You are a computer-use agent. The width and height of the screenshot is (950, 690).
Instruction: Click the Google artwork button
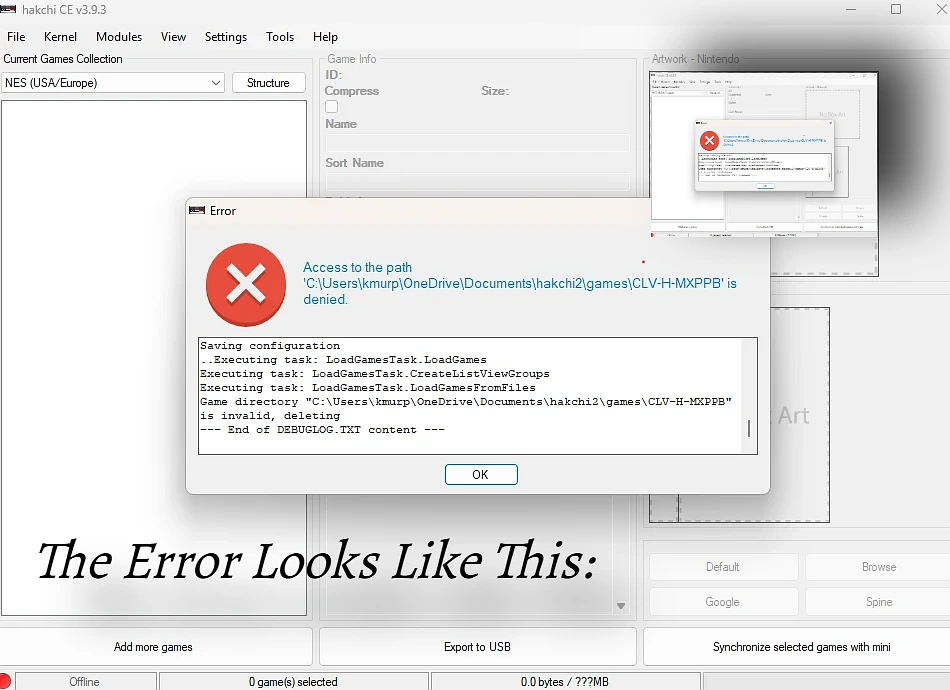(x=723, y=602)
